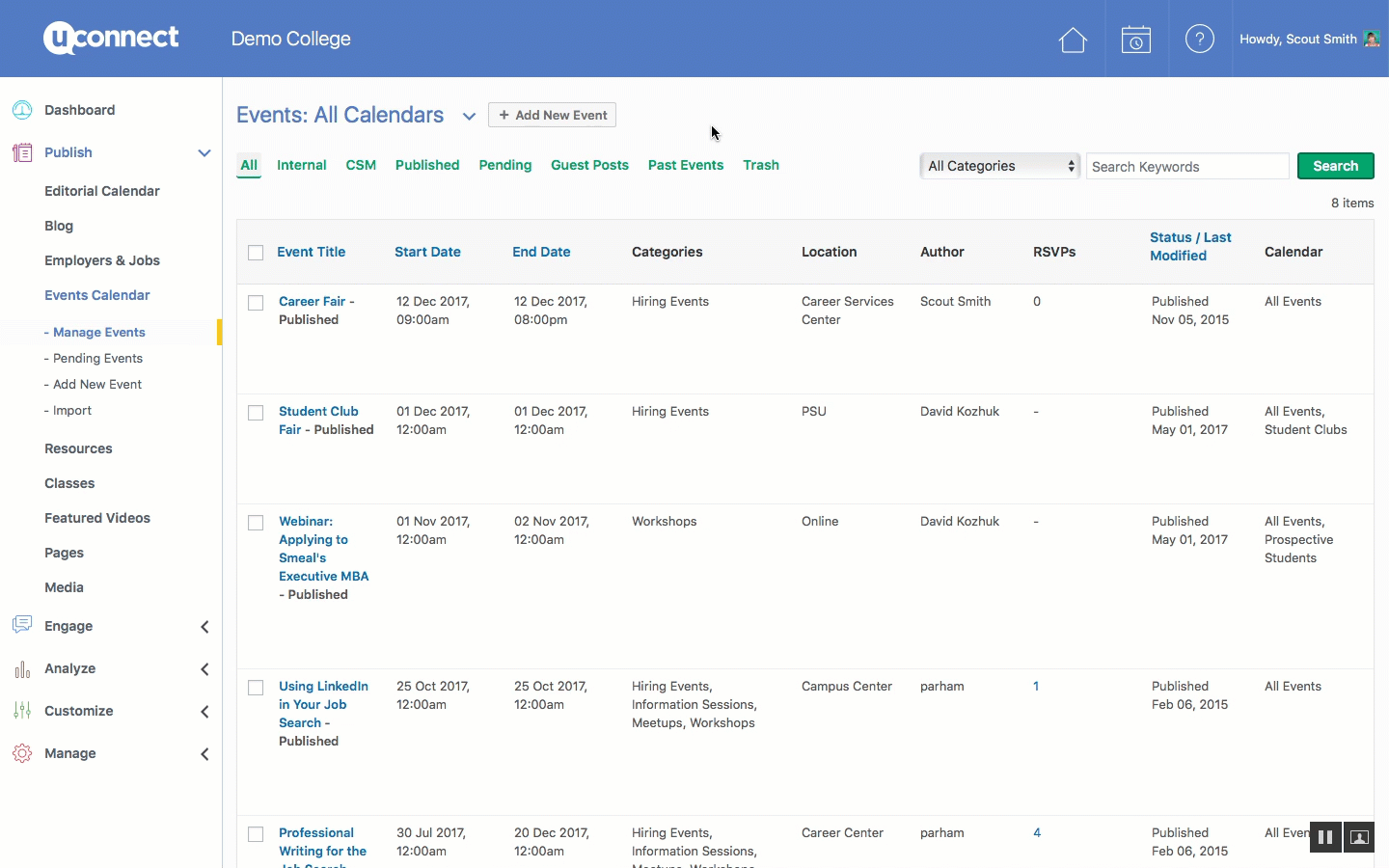Select the Student Club Fair row checkbox
Image resolution: width=1389 pixels, height=868 pixels.
point(256,413)
